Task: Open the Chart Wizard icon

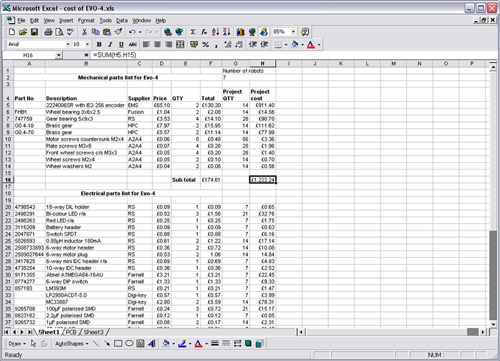Action: click(x=241, y=32)
